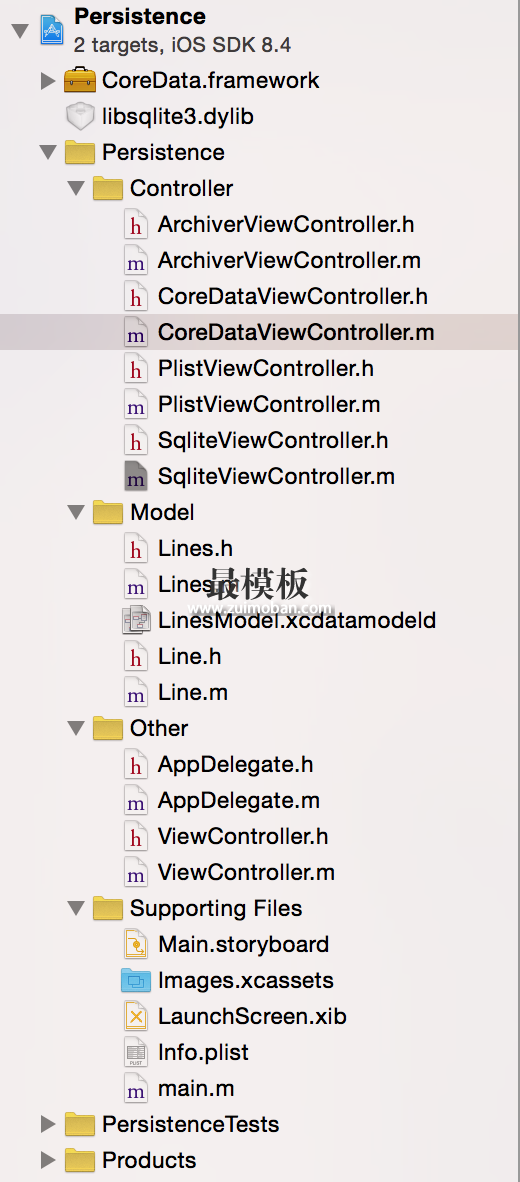Collapse the Supporting Files group

pyautogui.click(x=76, y=908)
